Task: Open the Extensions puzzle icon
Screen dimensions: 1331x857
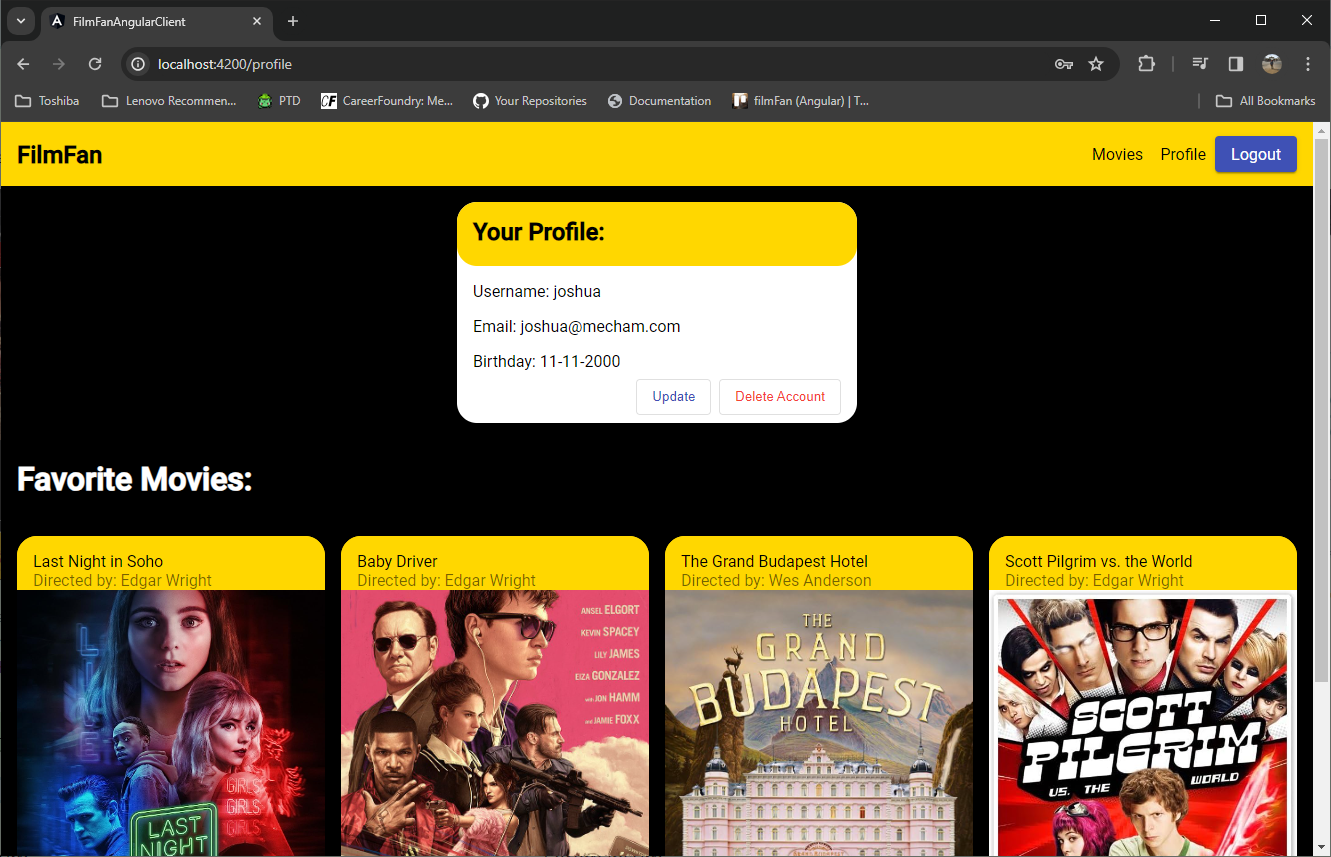Action: coord(1146,64)
